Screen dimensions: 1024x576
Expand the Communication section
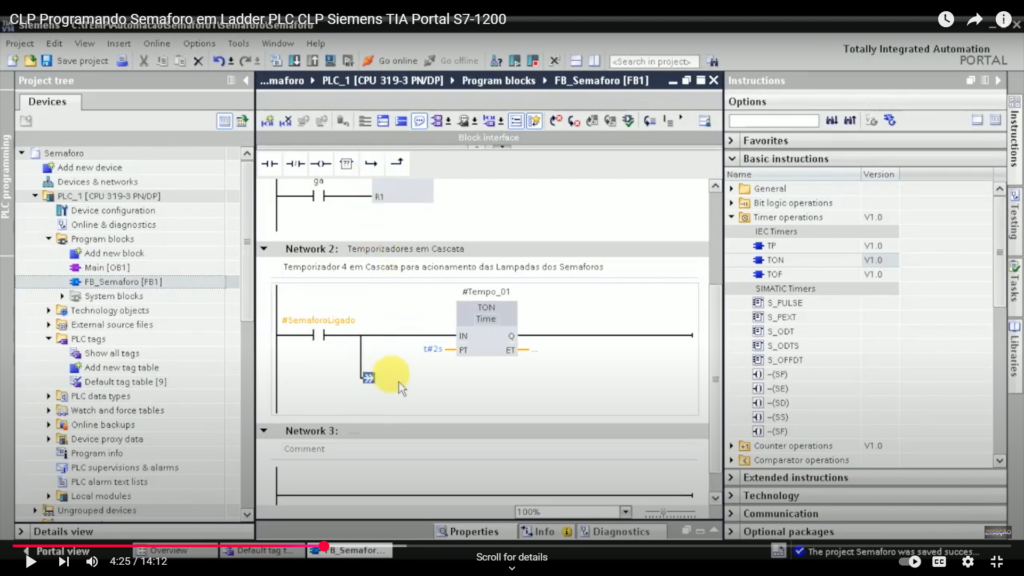pyautogui.click(x=732, y=514)
